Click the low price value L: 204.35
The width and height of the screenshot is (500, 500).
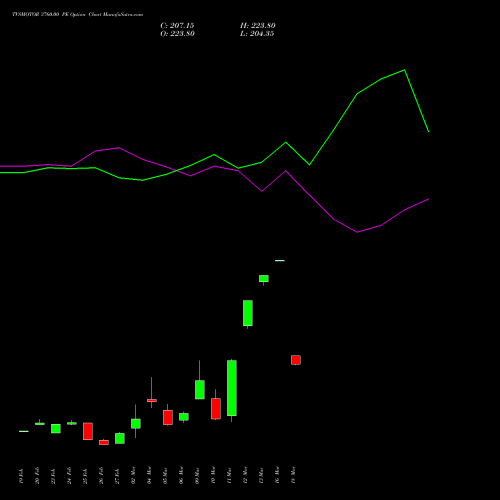(x=257, y=34)
